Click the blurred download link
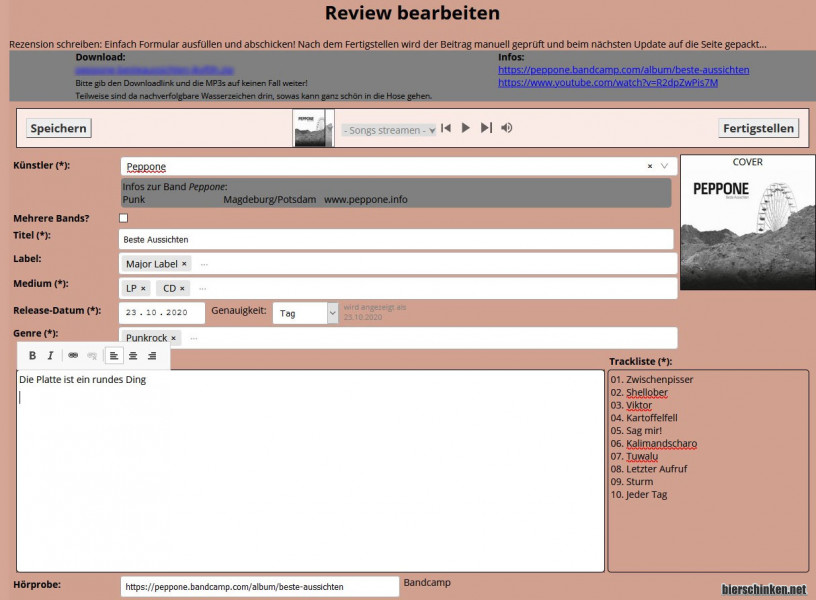816x600 pixels. click(x=155, y=70)
